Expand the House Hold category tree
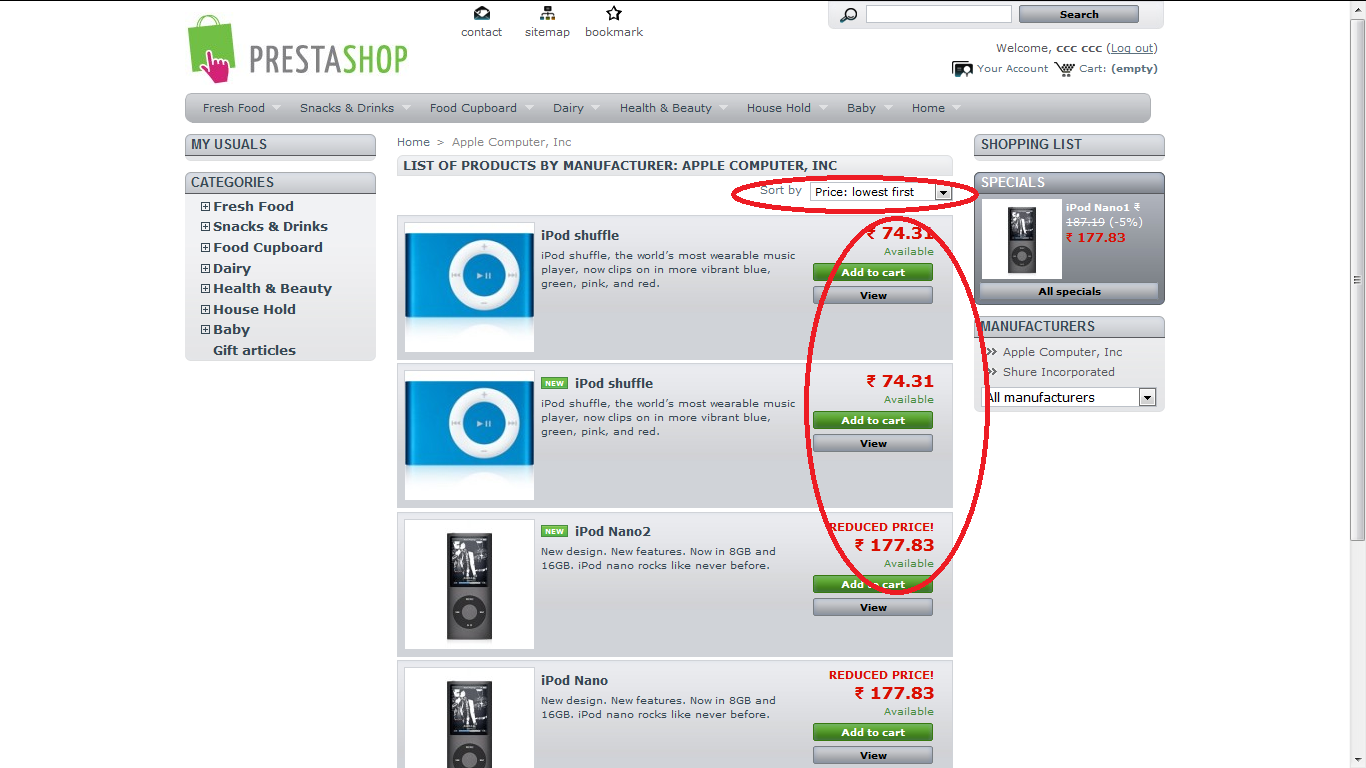 [205, 310]
